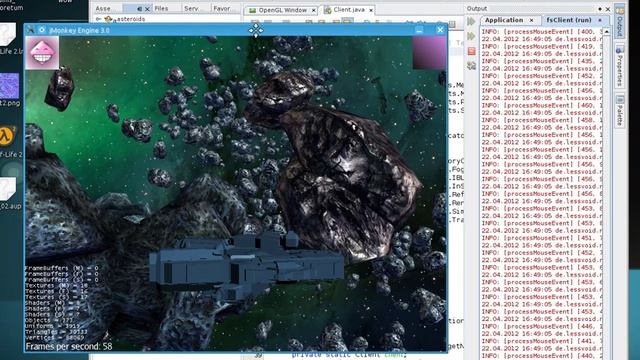Image resolution: width=640 pixels, height=360 pixels.
Task: Click the Half-Life 2 lambda desktop icon
Action: click(x=7, y=136)
